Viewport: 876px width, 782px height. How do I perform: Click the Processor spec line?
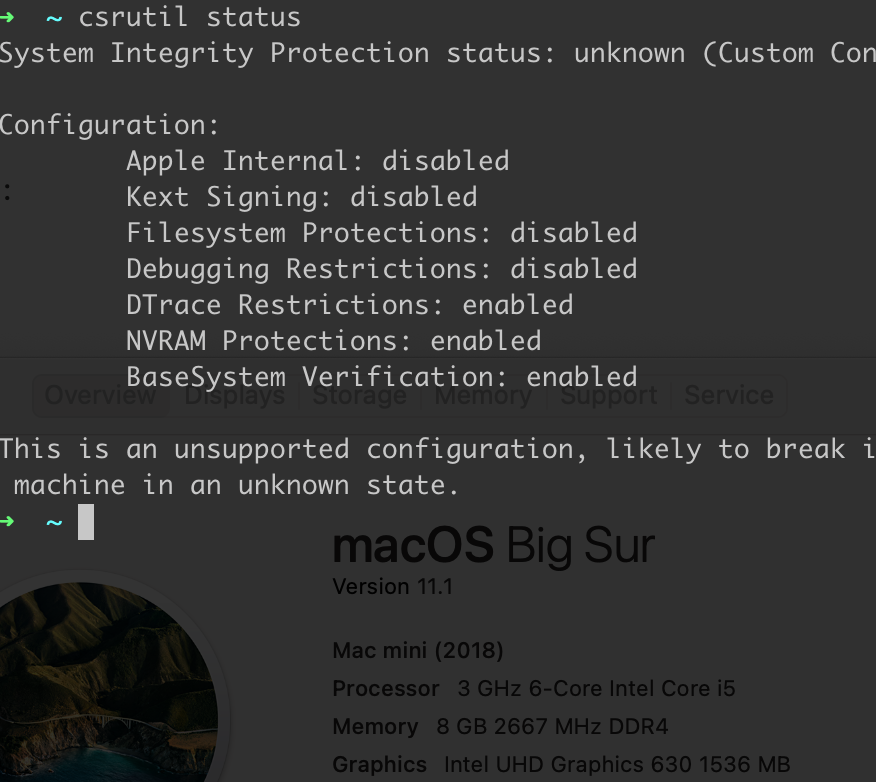coord(530,688)
